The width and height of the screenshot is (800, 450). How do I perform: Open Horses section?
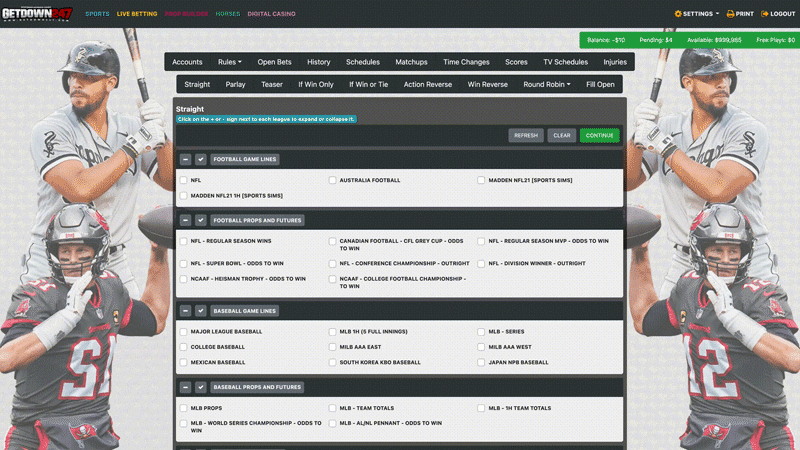coord(228,14)
